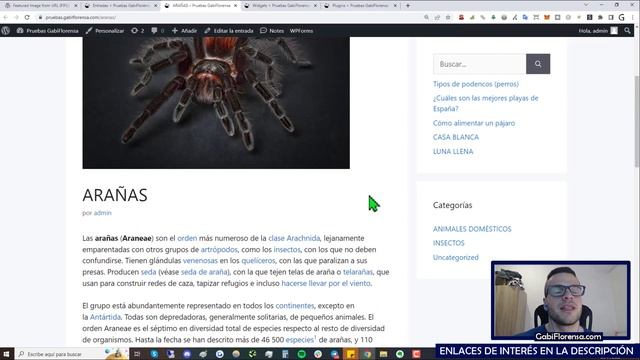Click the admin author link
Image resolution: width=640 pixels, height=360 pixels.
(102, 213)
